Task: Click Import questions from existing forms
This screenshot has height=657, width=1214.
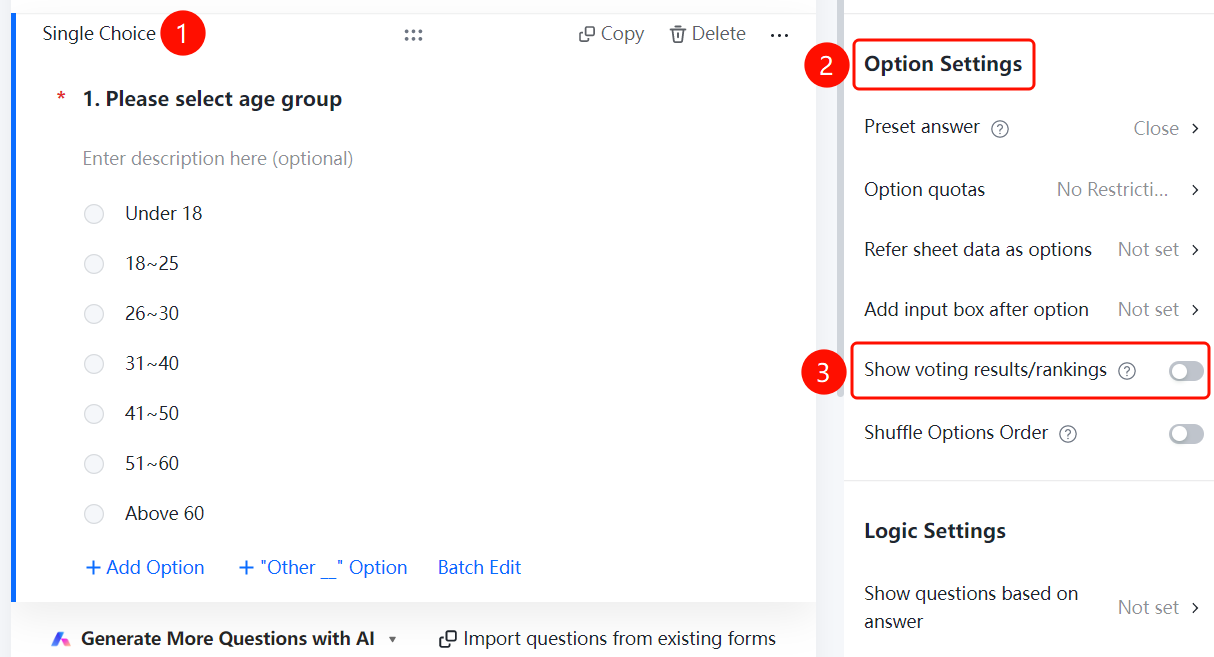Action: coord(620,639)
